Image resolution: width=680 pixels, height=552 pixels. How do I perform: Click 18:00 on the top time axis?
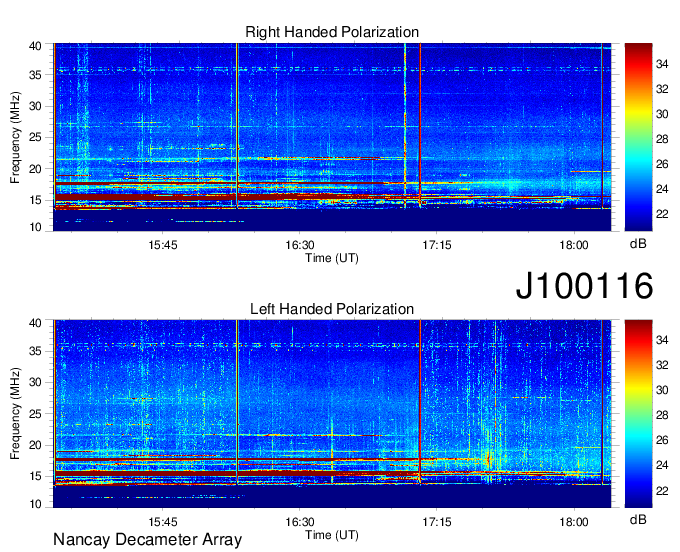coord(574,245)
